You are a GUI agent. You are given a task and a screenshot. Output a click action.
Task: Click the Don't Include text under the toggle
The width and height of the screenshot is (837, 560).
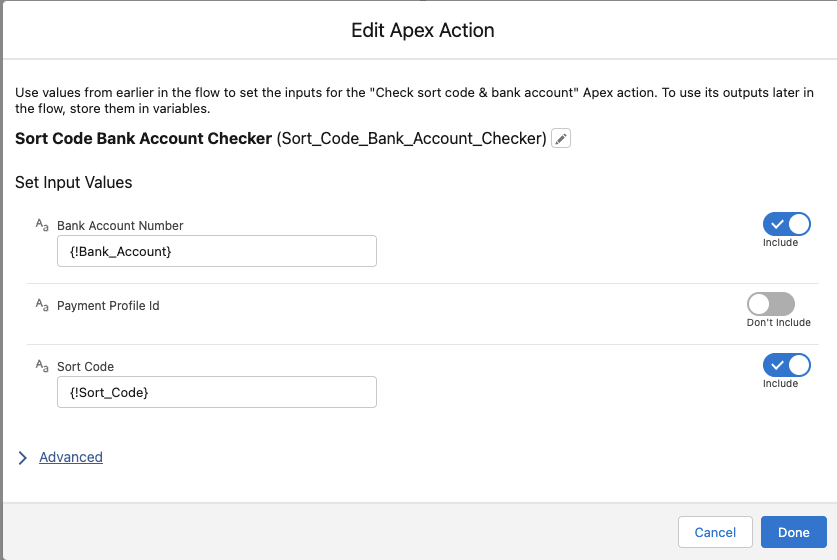coord(778,323)
